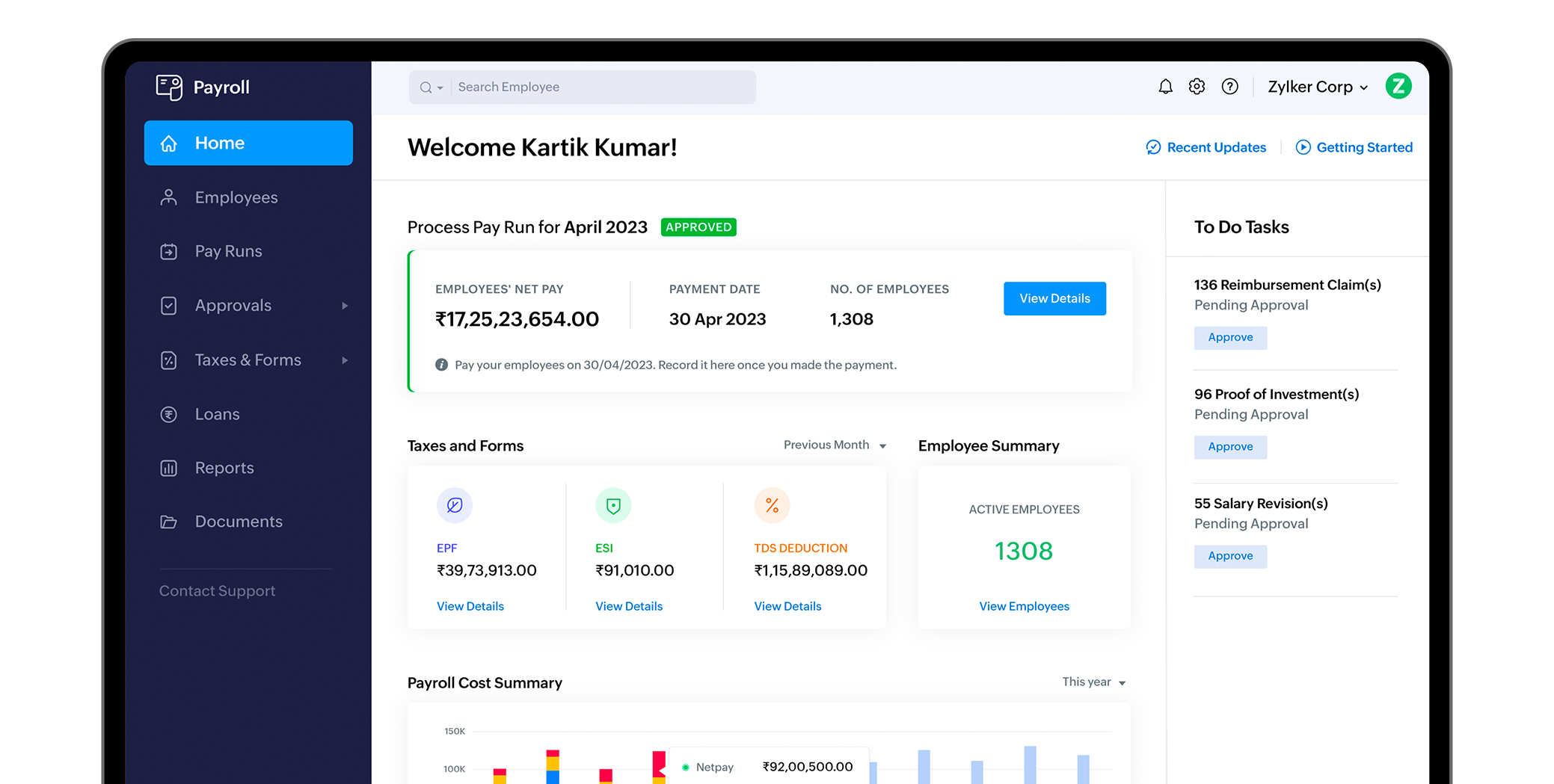Click the TDS Deduction percent icon
This screenshot has width=1554, height=784.
(x=772, y=505)
